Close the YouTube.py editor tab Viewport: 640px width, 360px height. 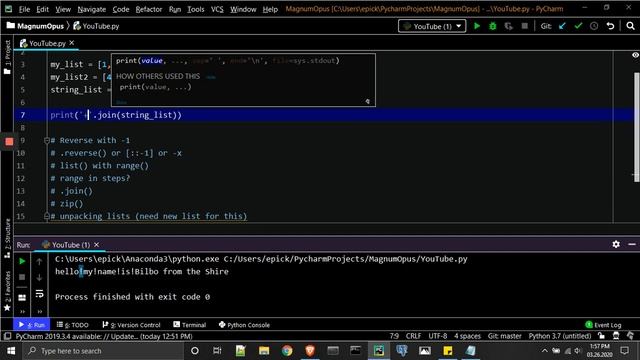[x=72, y=43]
